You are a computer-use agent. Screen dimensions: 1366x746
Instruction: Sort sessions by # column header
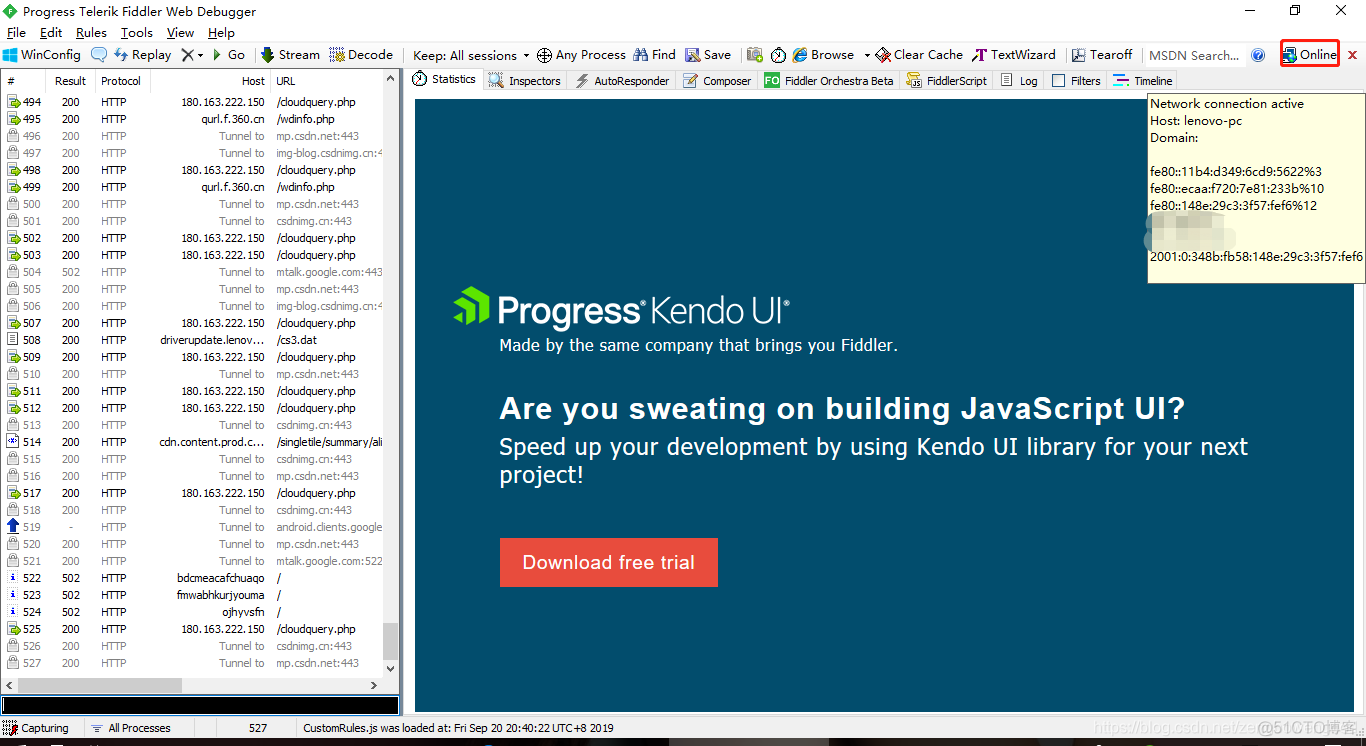coord(24,81)
